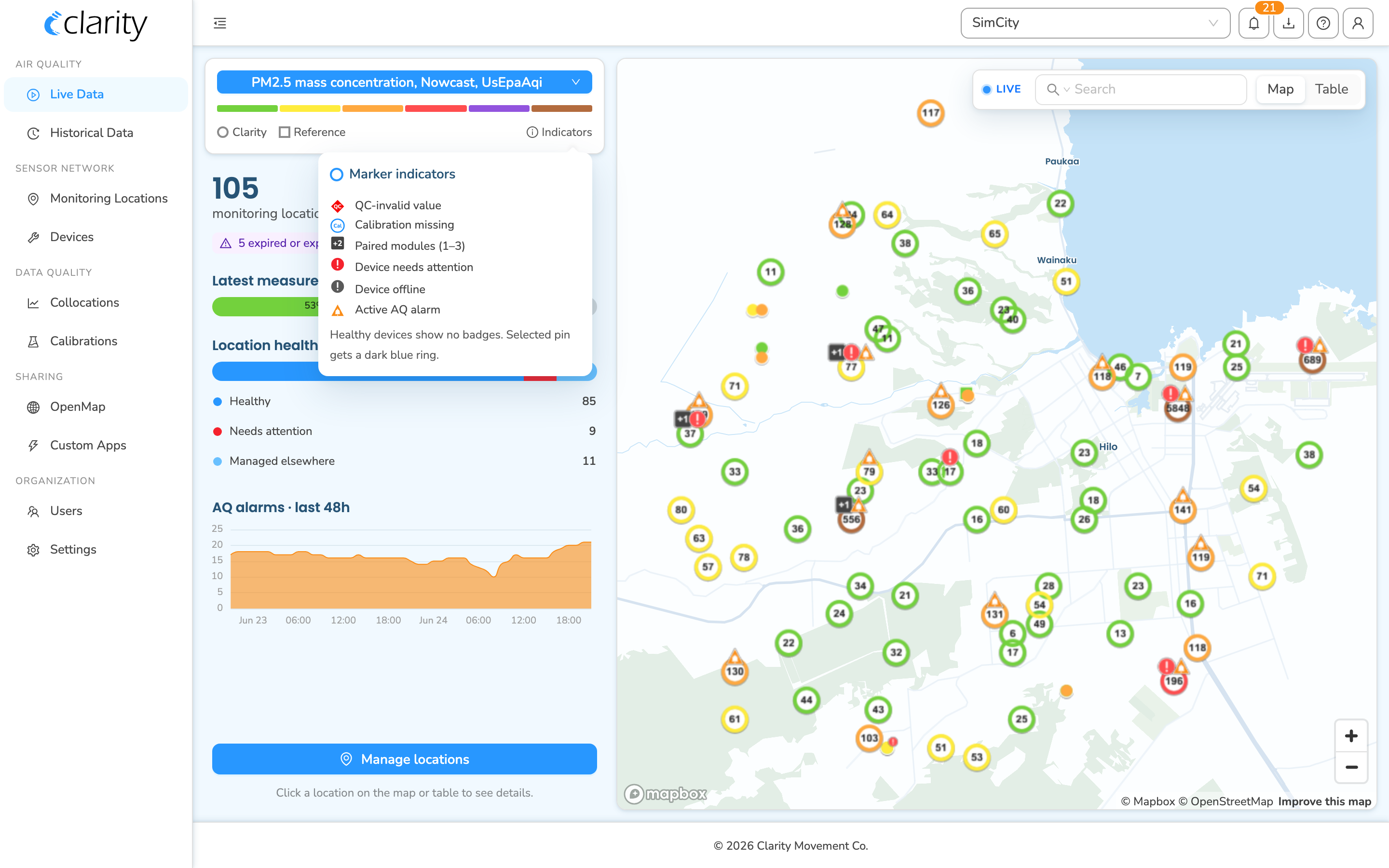The height and width of the screenshot is (868, 1389).
Task: Open the search type chevron dropdown
Action: point(1067,90)
